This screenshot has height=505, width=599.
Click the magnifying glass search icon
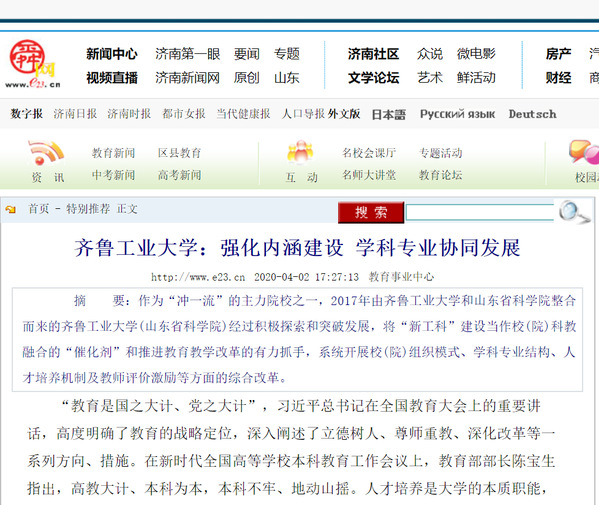pos(574,212)
